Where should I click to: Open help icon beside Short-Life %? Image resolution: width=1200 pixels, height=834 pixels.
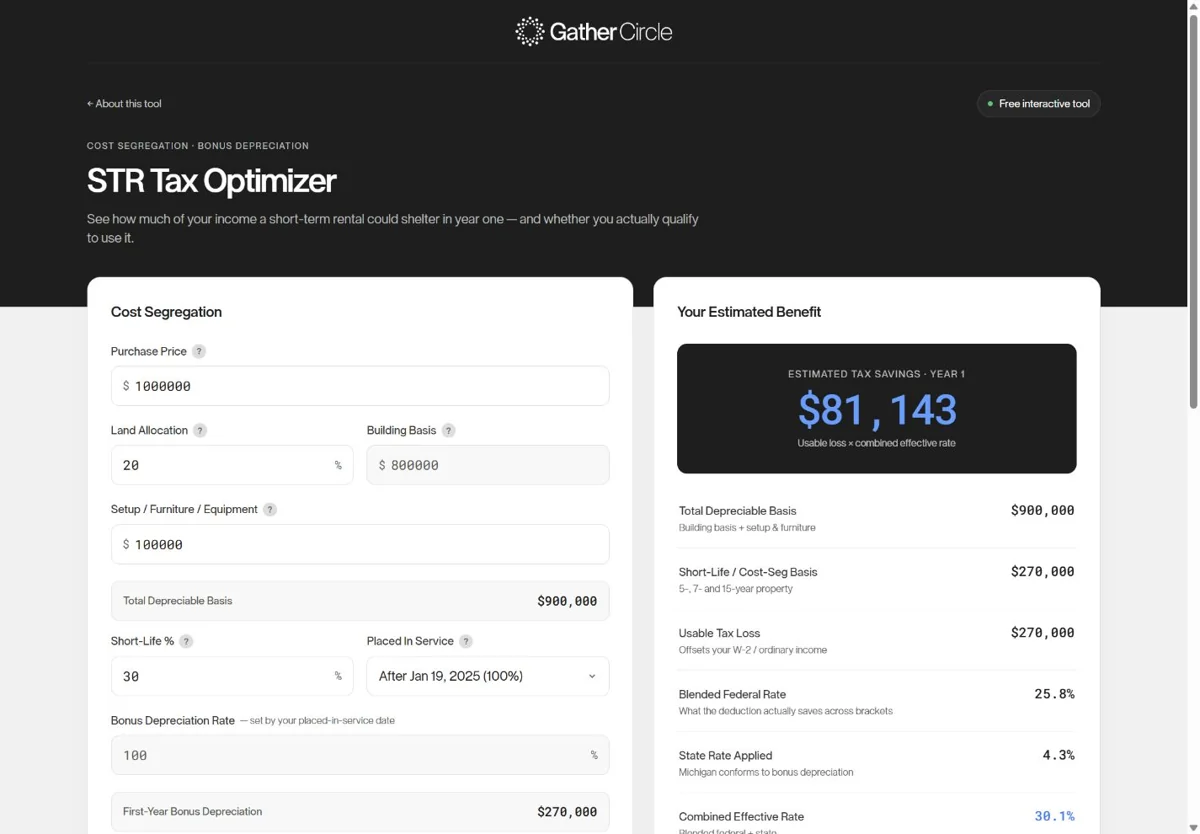click(186, 641)
